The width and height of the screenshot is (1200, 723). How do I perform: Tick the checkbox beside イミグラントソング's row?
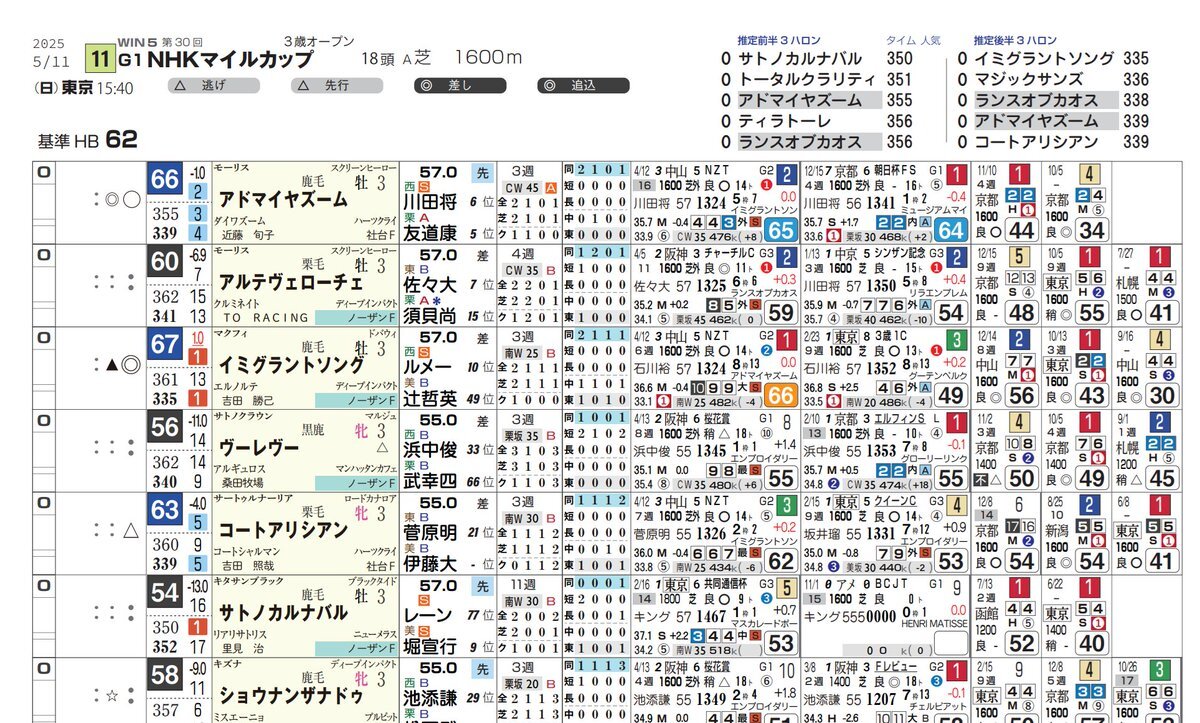43,338
